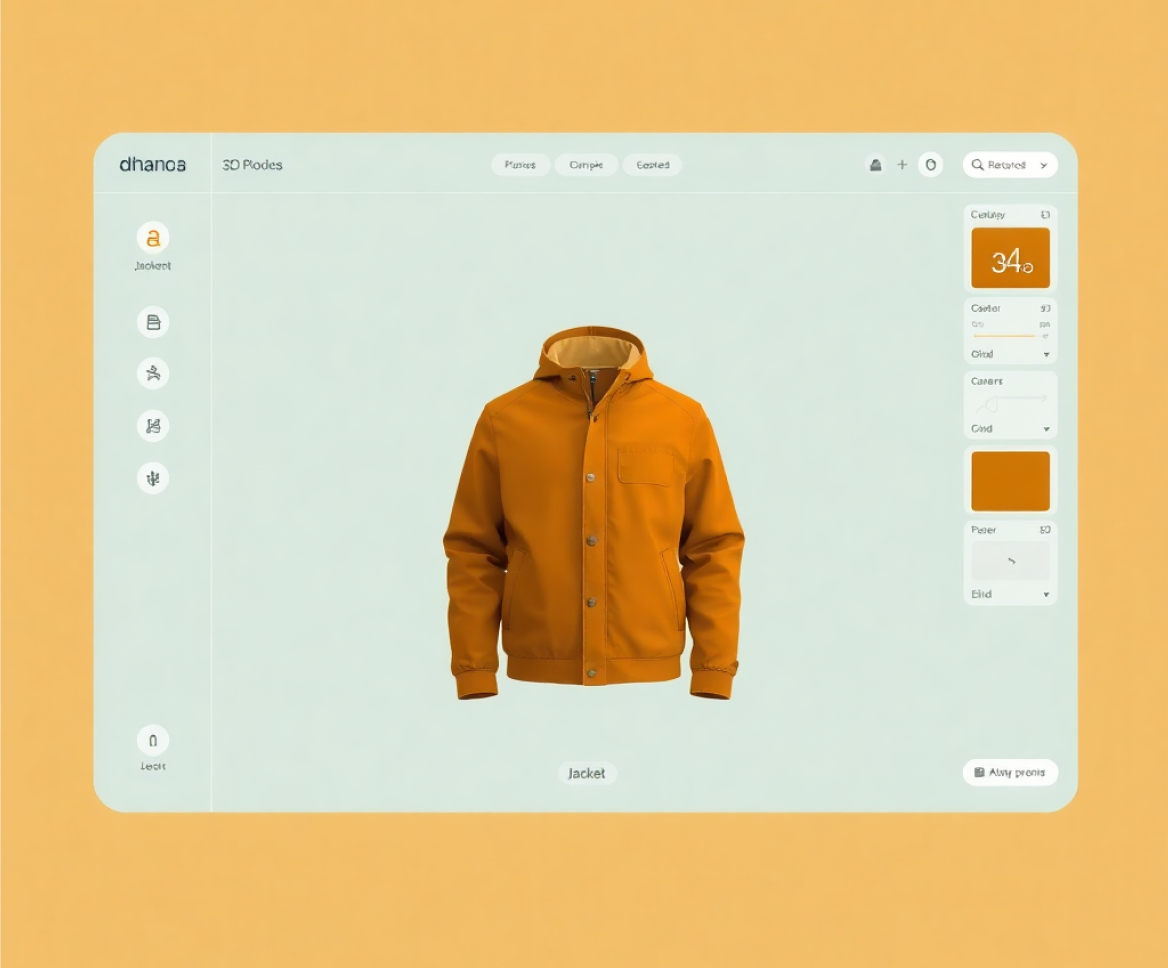Screen dimensions: 1168x968
Task: Open the running figure pose icon
Action: (153, 374)
